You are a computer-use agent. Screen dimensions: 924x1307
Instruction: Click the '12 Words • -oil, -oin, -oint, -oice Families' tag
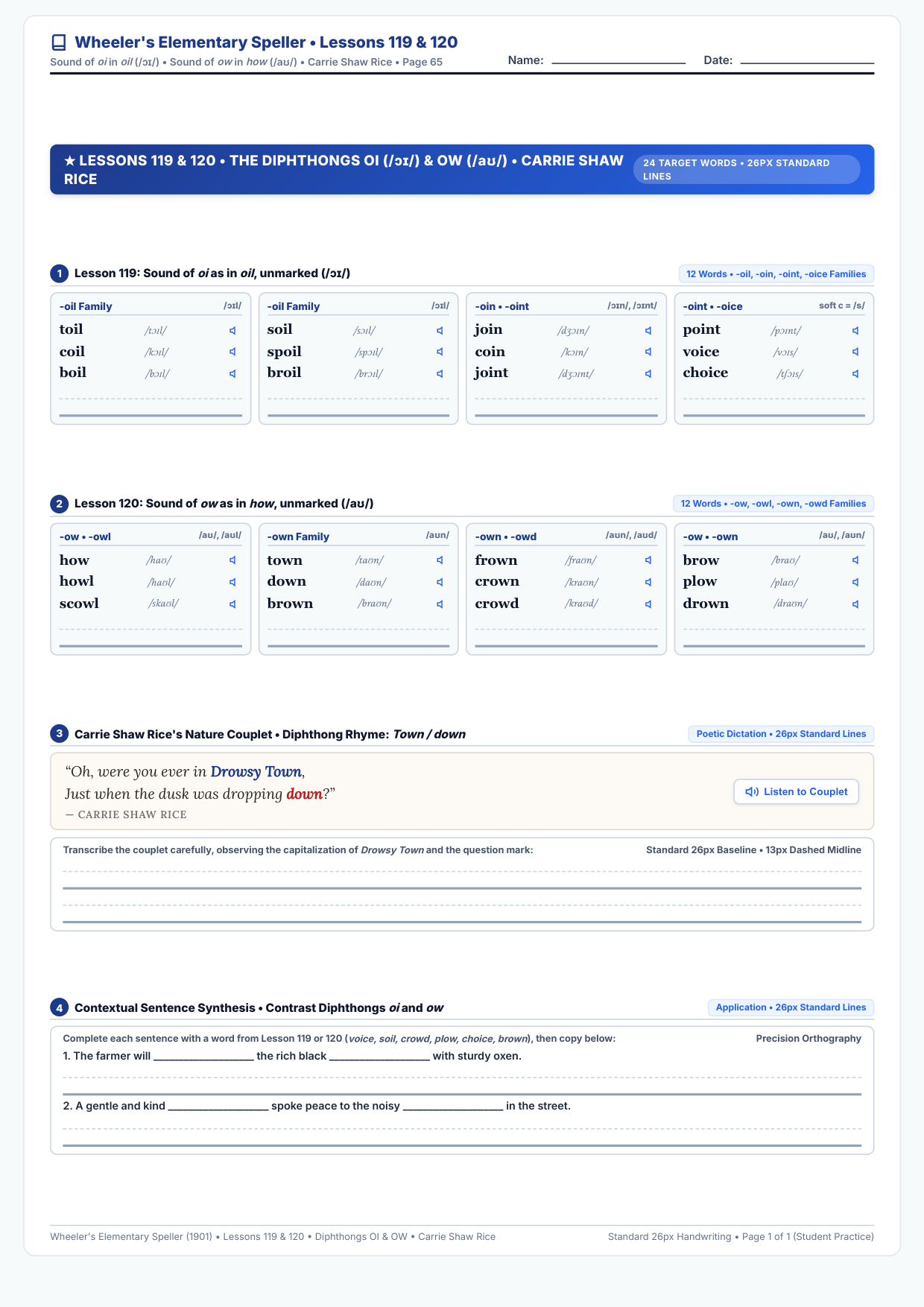click(x=776, y=274)
